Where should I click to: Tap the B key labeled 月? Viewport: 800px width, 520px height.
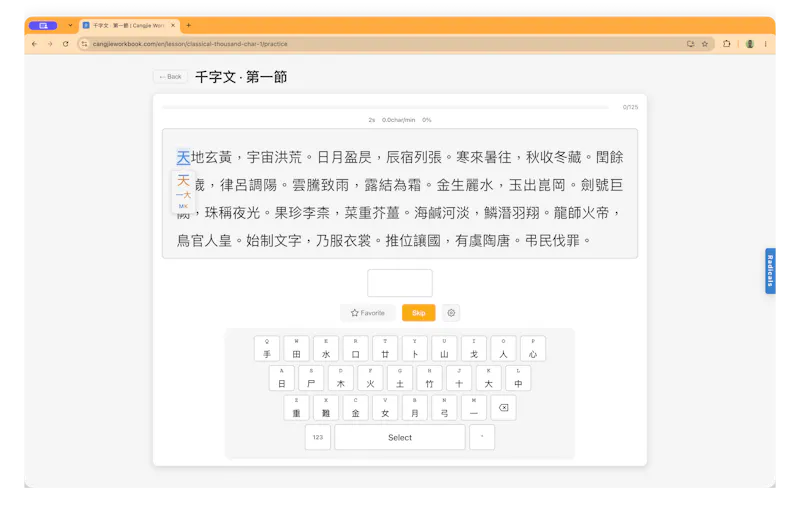[415, 408]
